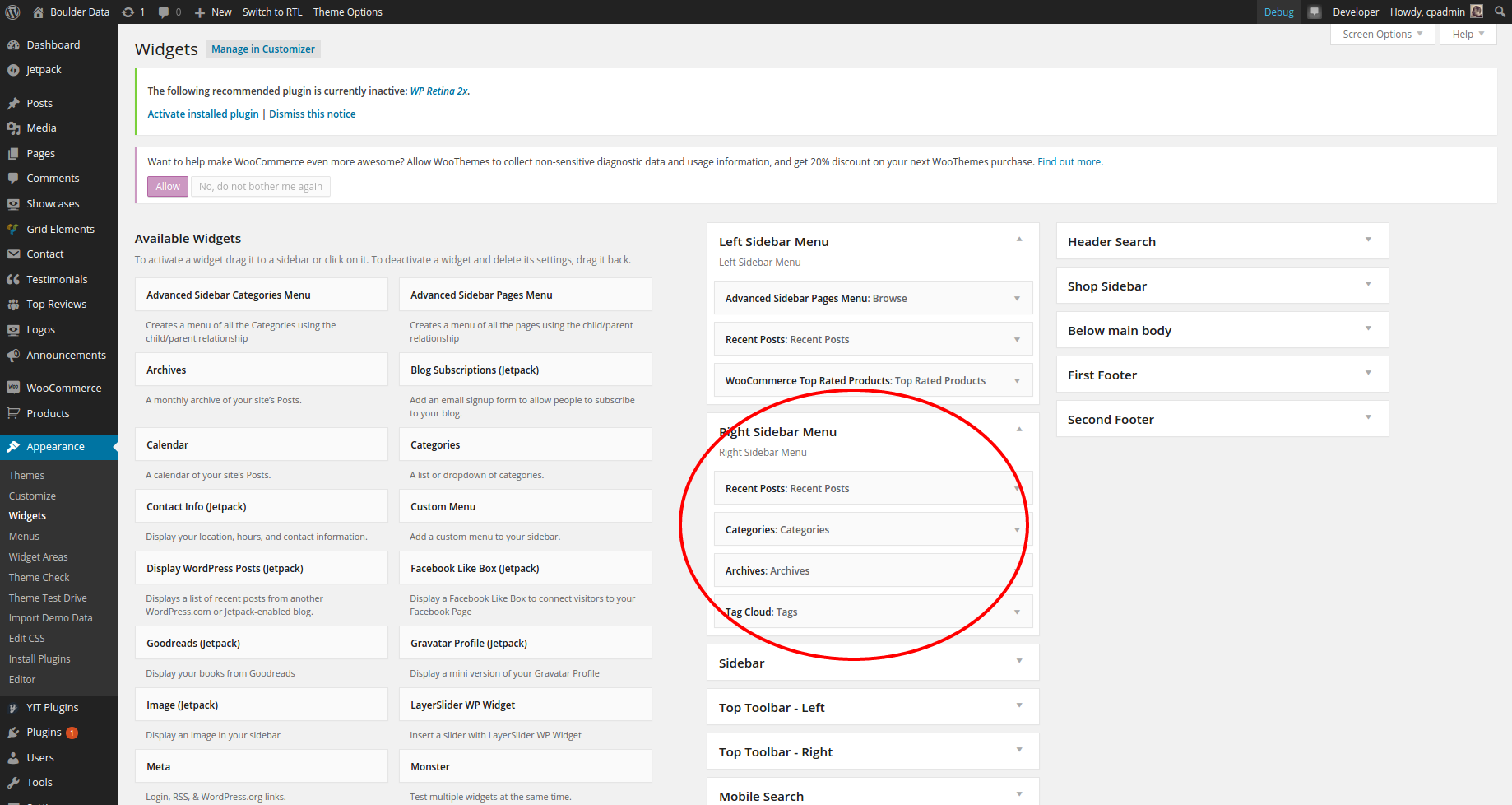
Task: Open the Edit CSS submenu item
Action: click(x=26, y=639)
